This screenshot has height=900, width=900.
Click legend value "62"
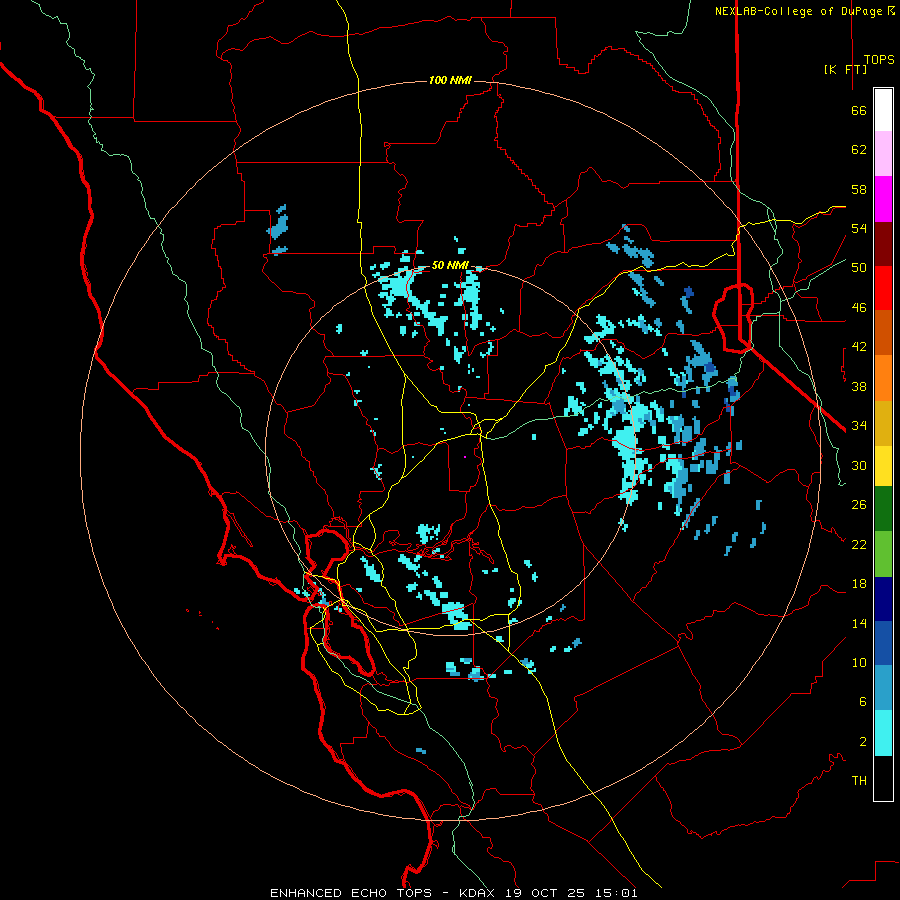859,150
